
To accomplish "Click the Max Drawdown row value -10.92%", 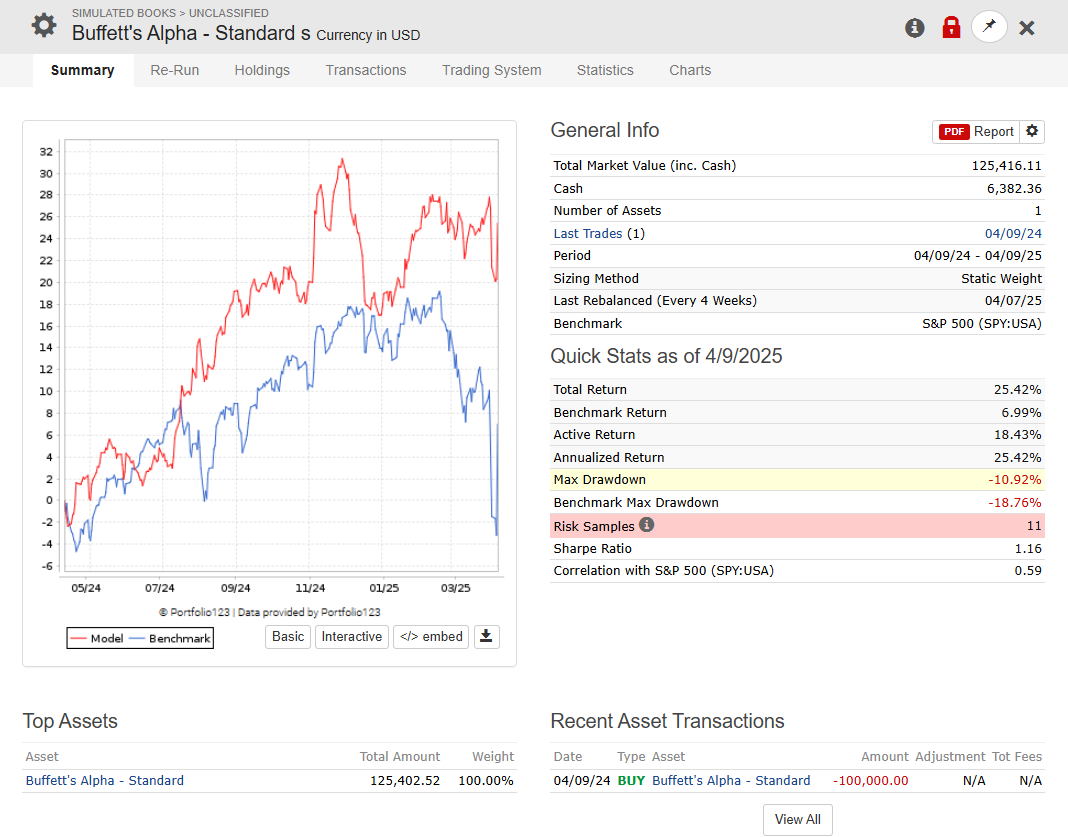I will pyautogui.click(x=1014, y=479).
